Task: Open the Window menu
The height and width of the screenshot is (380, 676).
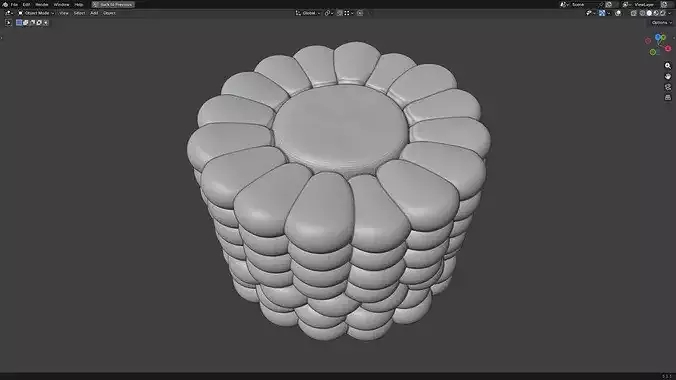Action: pos(62,4)
